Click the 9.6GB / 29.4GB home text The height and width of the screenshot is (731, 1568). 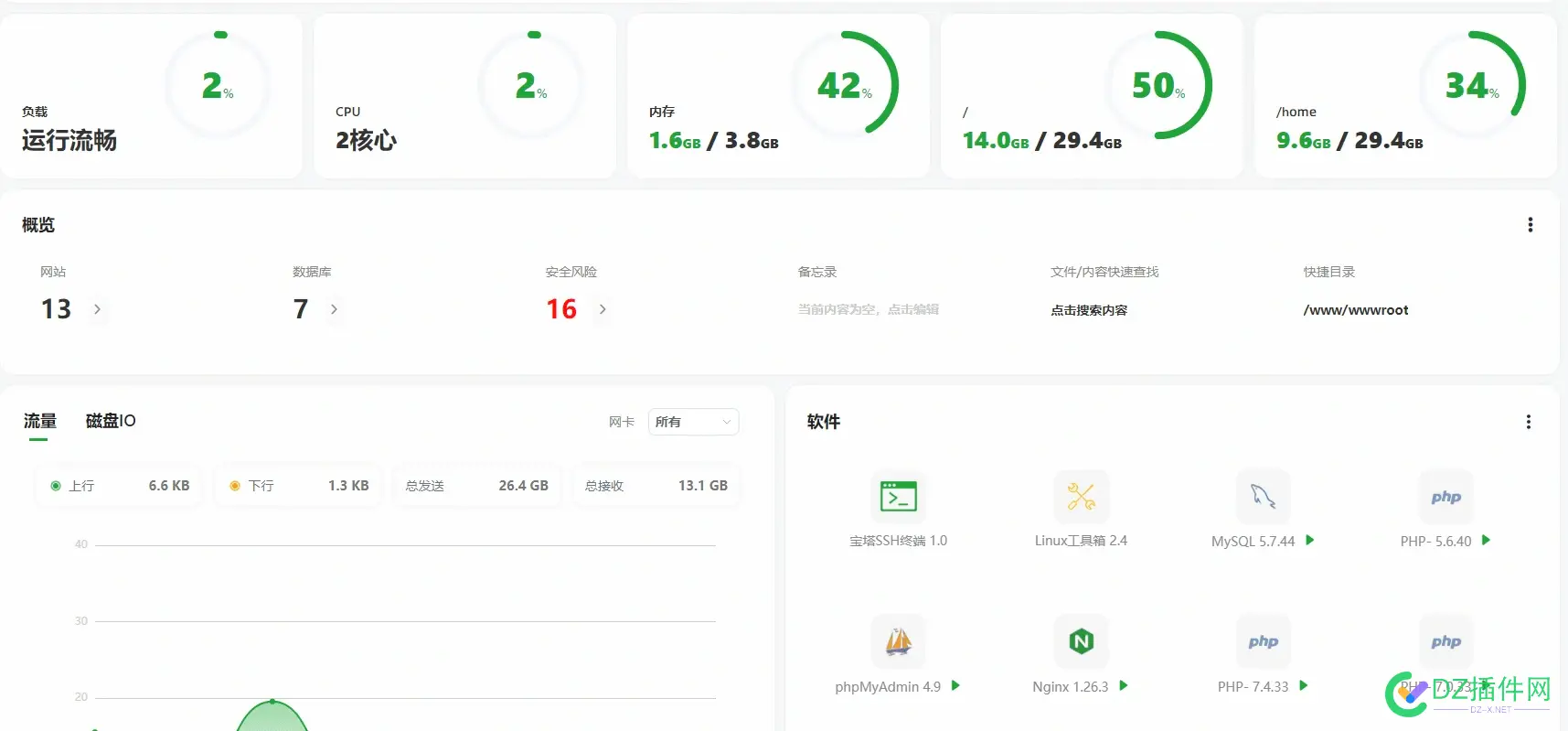point(1349,141)
